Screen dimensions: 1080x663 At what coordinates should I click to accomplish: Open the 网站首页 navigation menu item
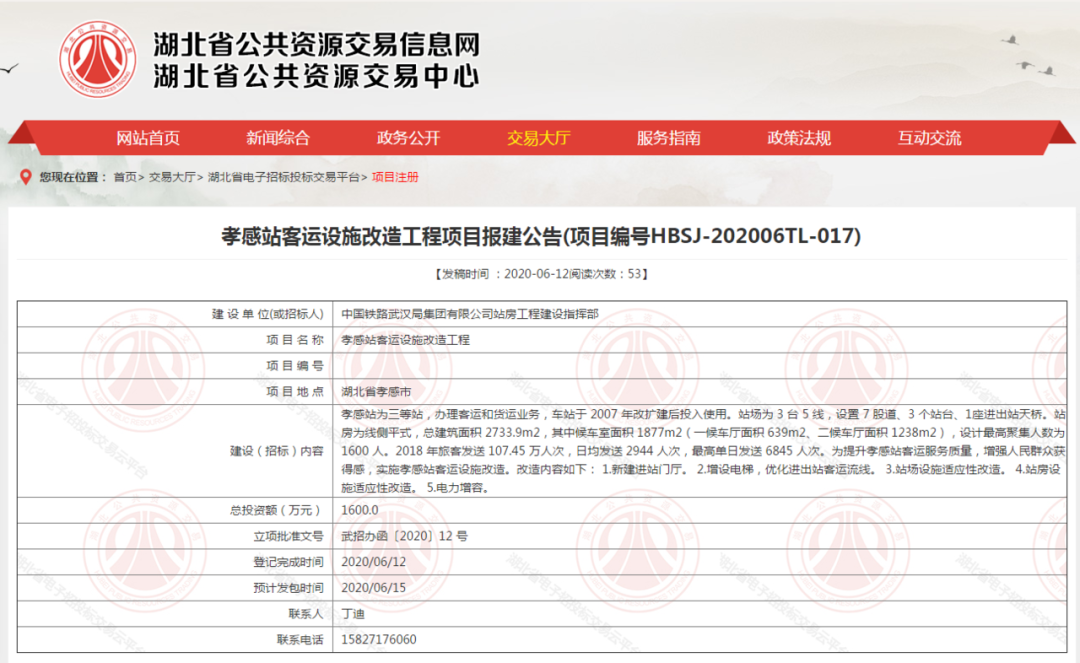[x=148, y=138]
